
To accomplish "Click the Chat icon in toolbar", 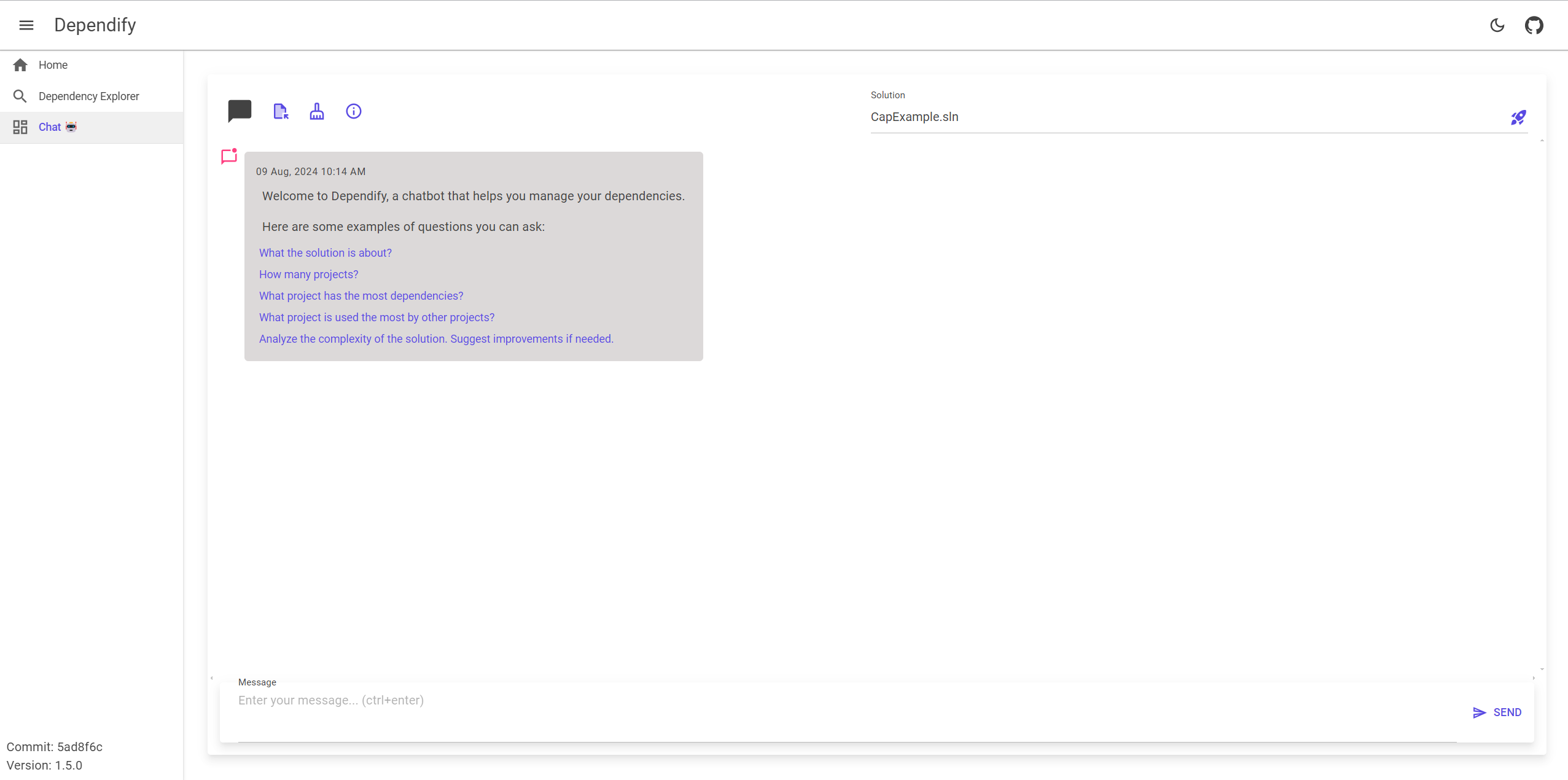I will point(240,111).
